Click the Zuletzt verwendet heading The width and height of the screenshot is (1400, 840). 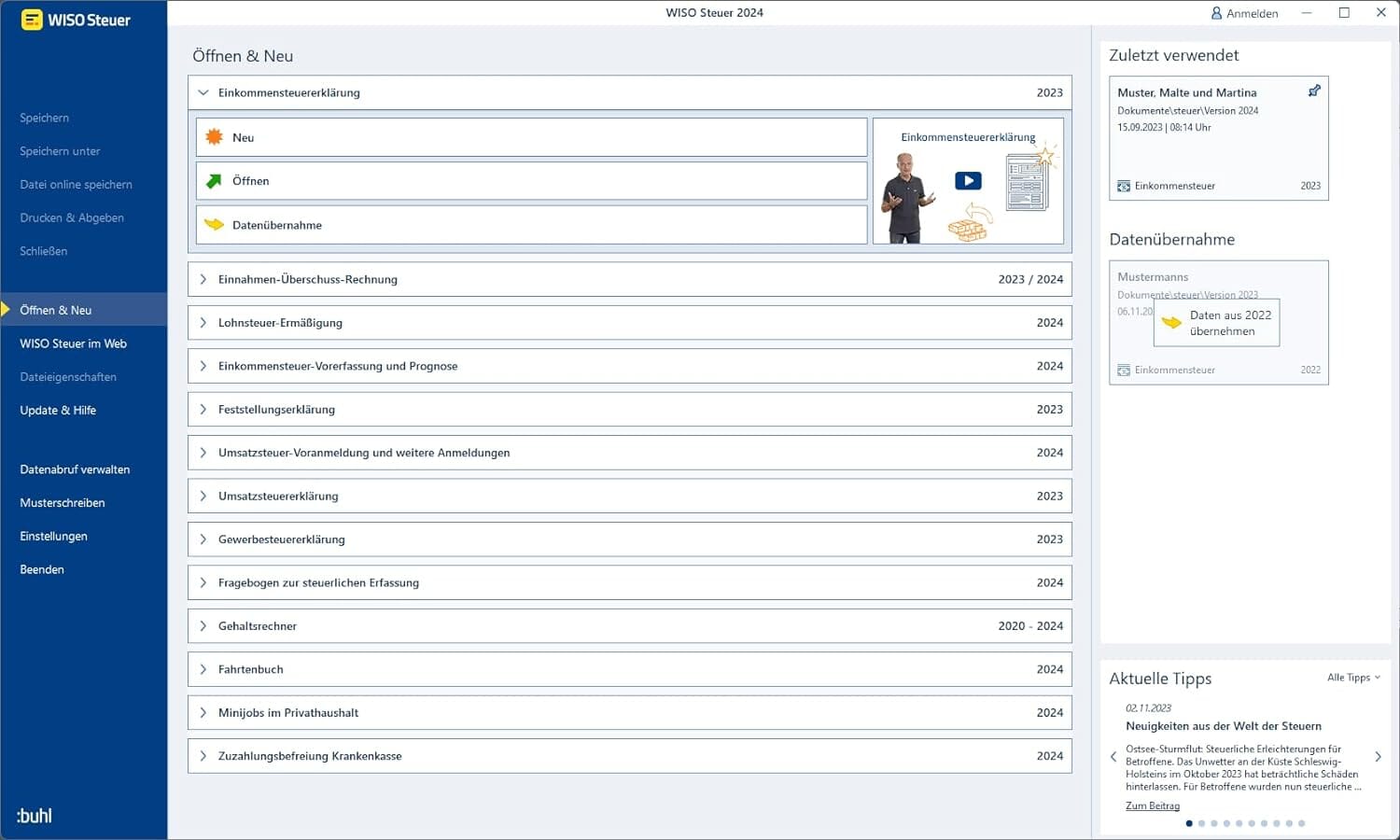tap(1174, 55)
